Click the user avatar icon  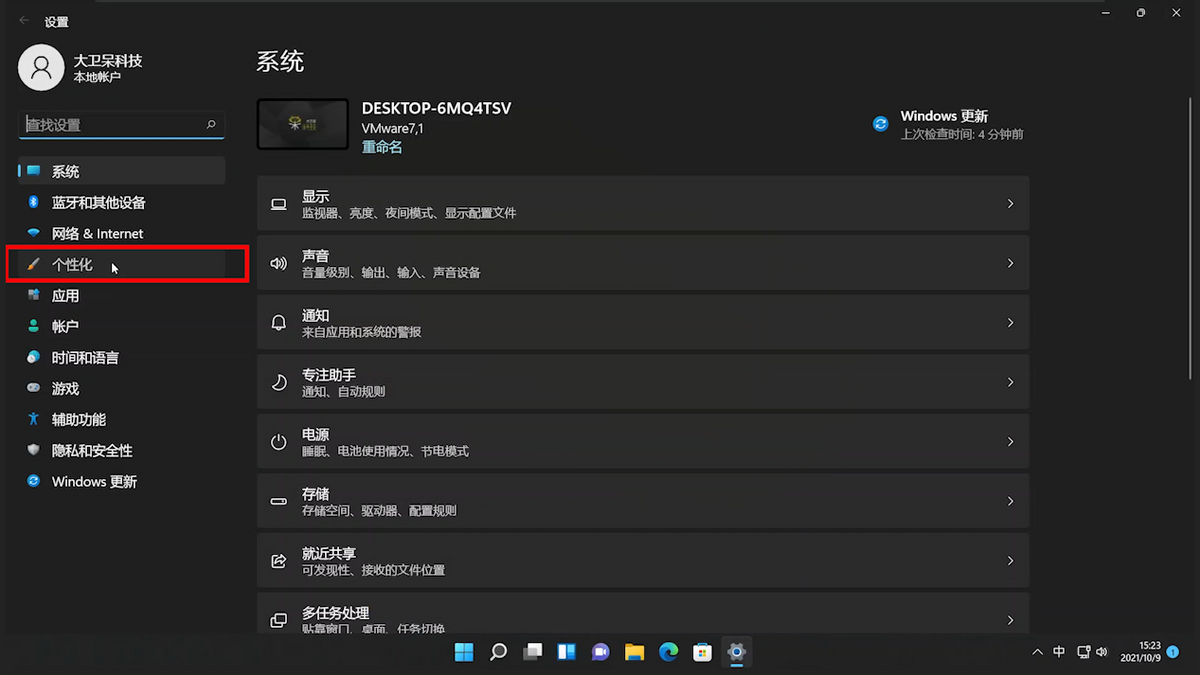(41, 67)
